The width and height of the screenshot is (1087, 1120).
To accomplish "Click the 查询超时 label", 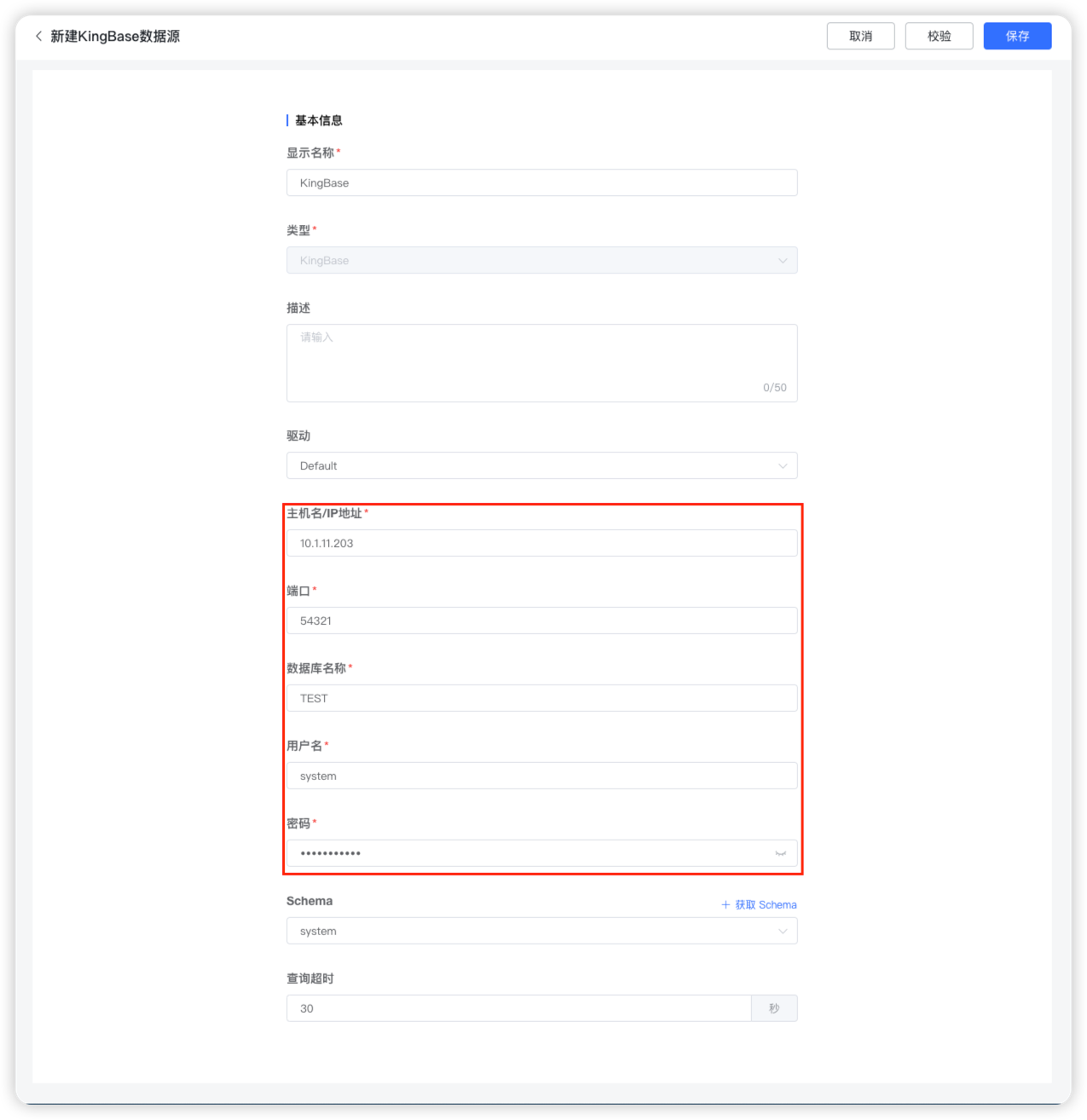I will tap(310, 979).
